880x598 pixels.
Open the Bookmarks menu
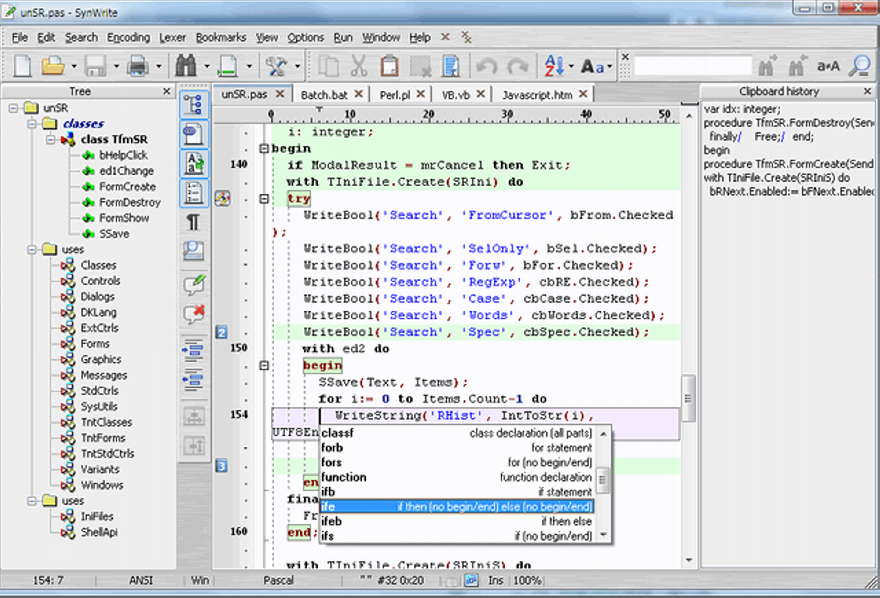[220, 37]
